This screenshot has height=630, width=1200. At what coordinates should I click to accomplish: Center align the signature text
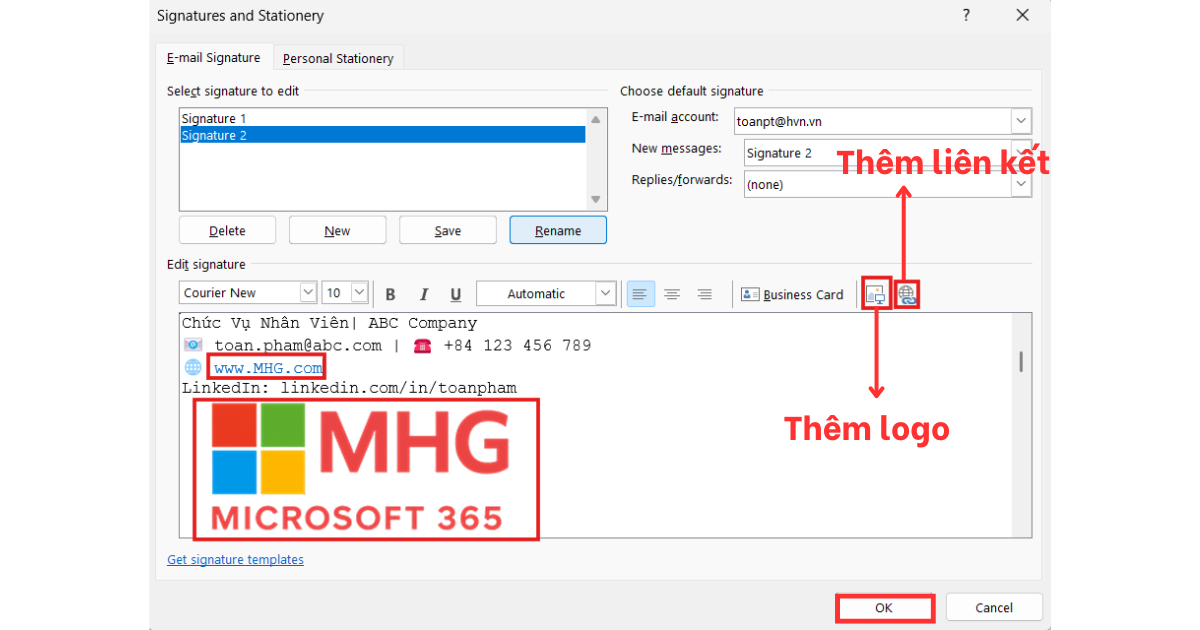click(672, 294)
